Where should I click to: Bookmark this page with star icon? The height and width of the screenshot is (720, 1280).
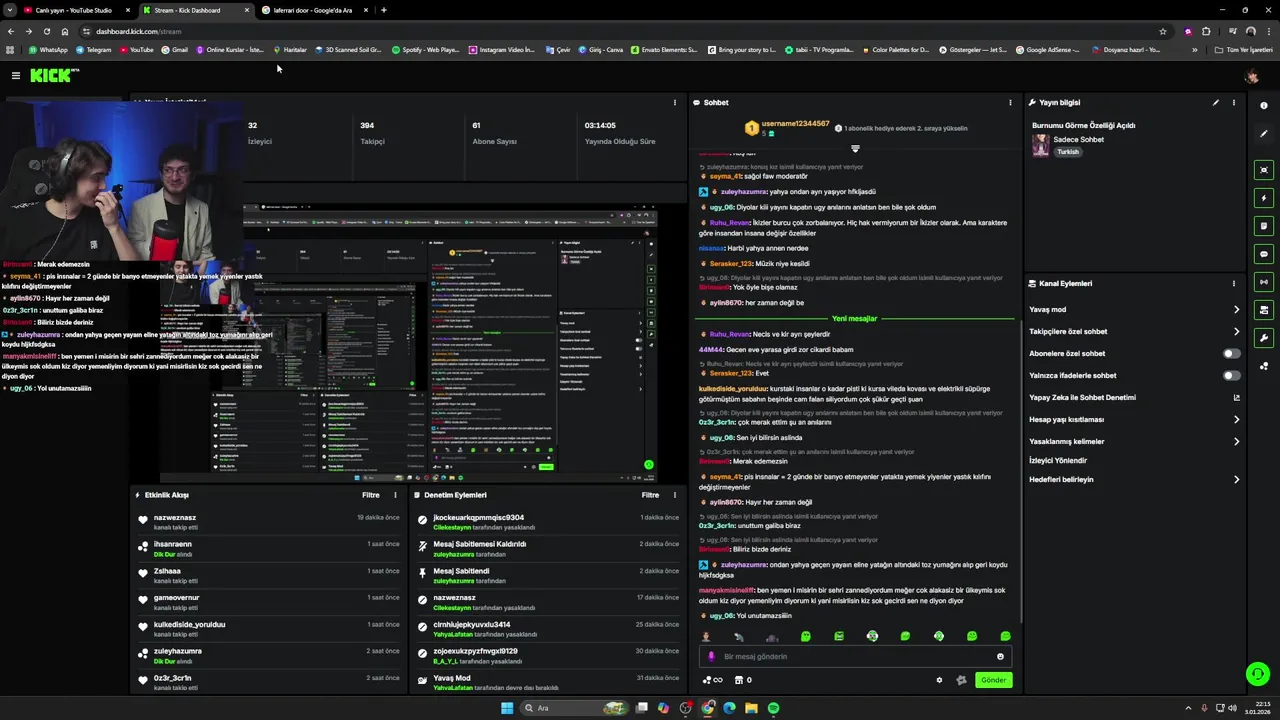coord(1163,31)
